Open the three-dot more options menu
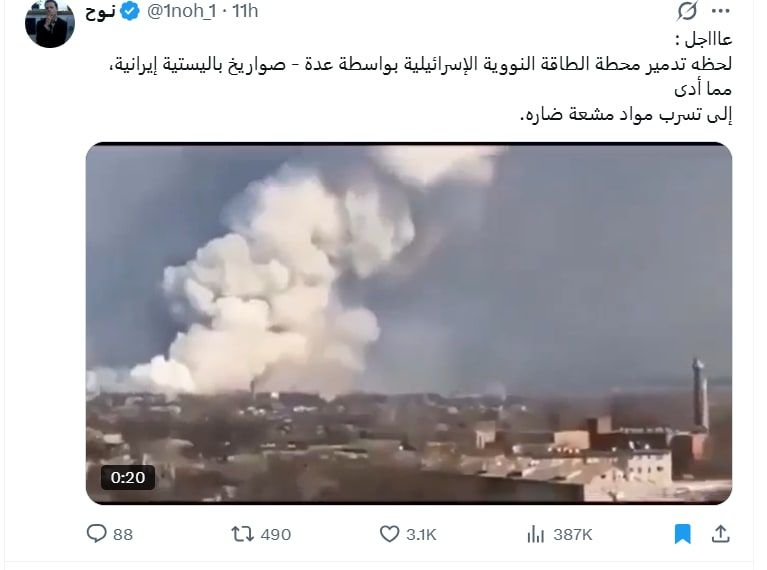The width and height of the screenshot is (767, 570). pos(721,11)
